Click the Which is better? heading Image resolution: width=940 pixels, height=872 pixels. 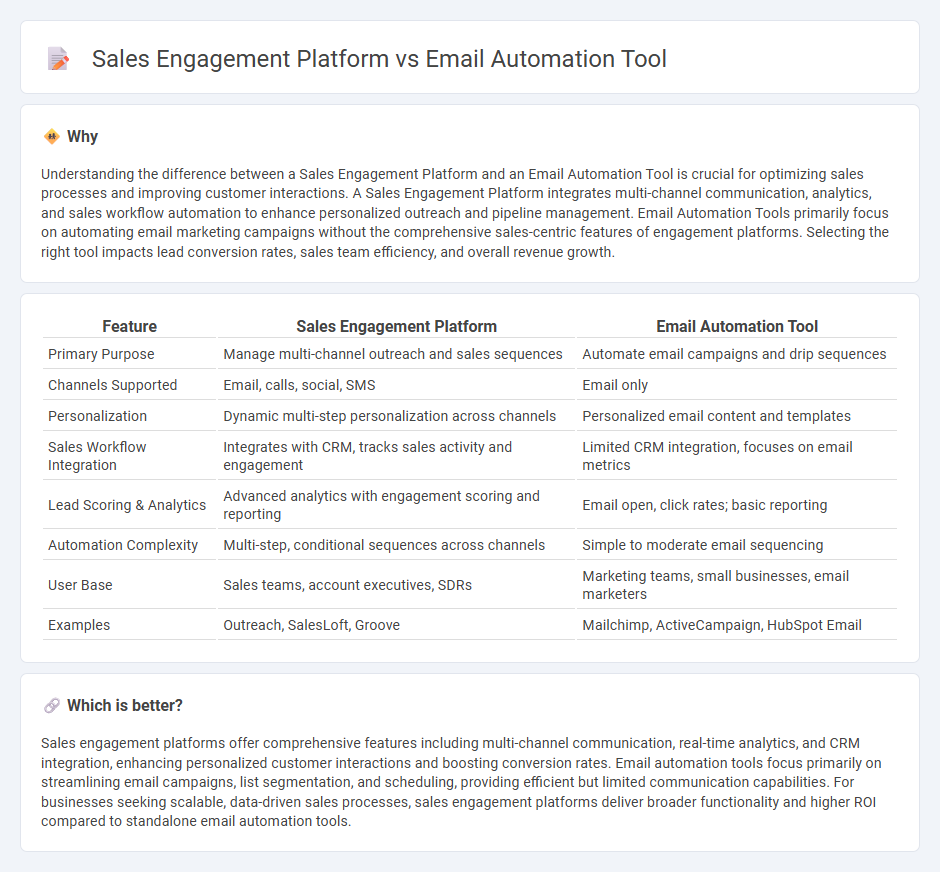click(125, 705)
